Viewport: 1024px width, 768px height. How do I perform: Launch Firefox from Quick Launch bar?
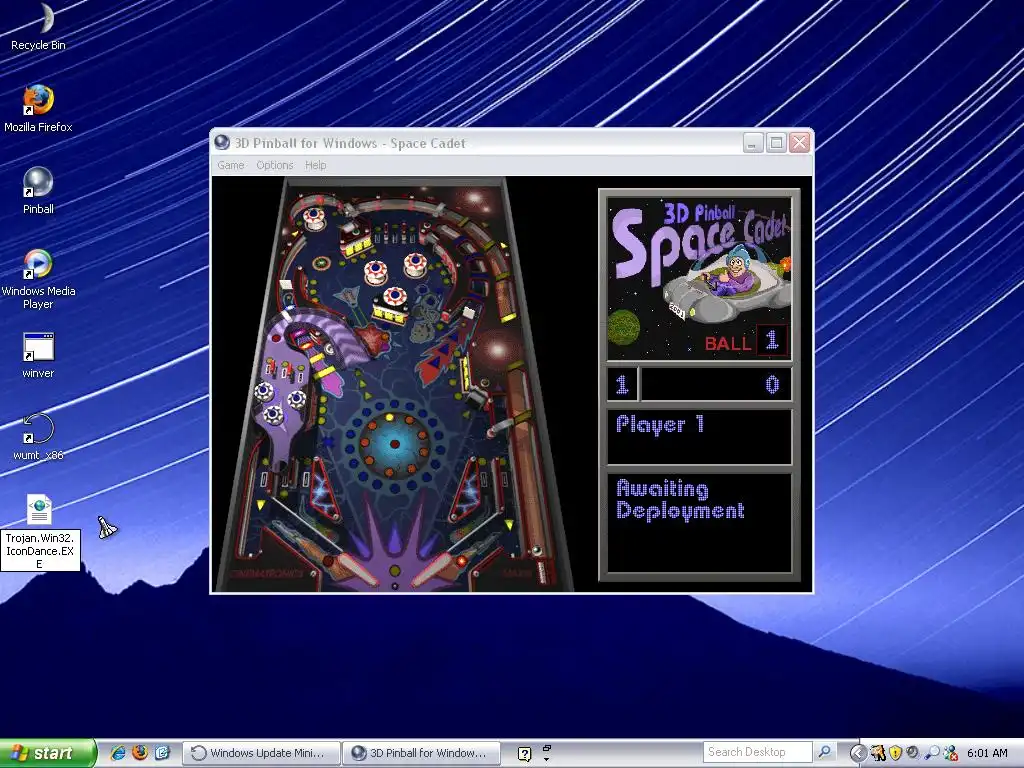[x=140, y=753]
